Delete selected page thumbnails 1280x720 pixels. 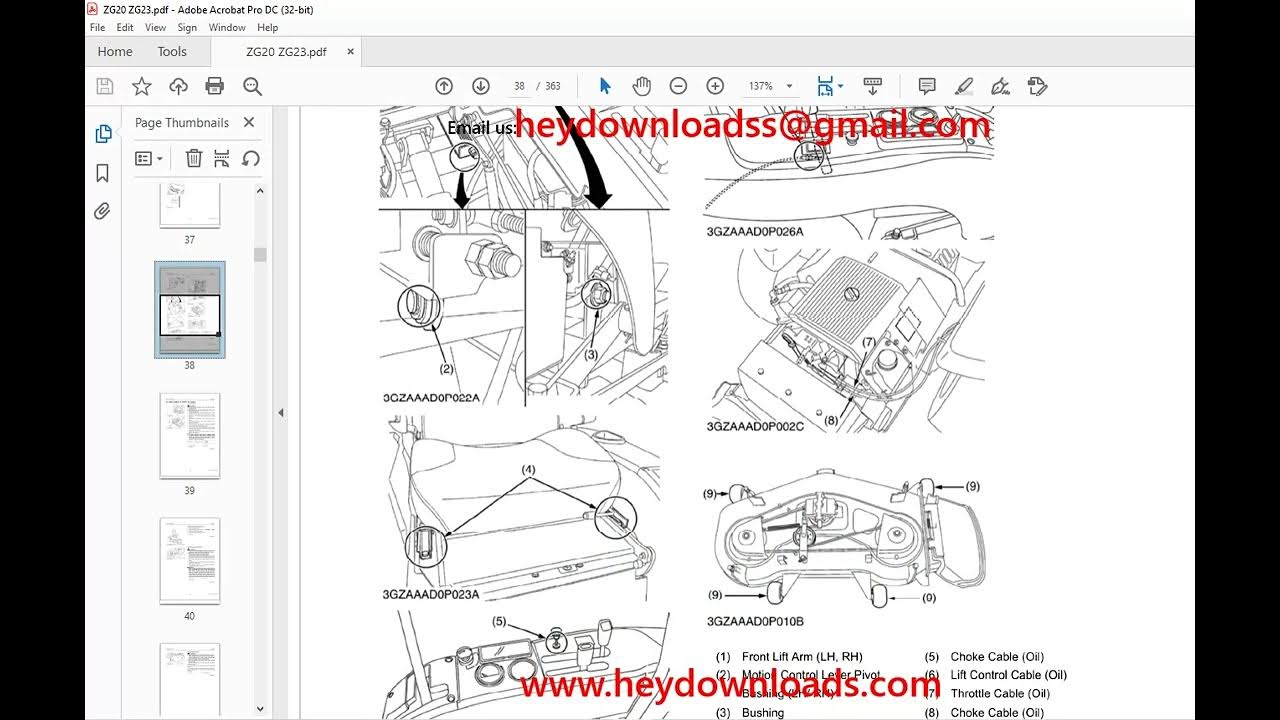(194, 158)
